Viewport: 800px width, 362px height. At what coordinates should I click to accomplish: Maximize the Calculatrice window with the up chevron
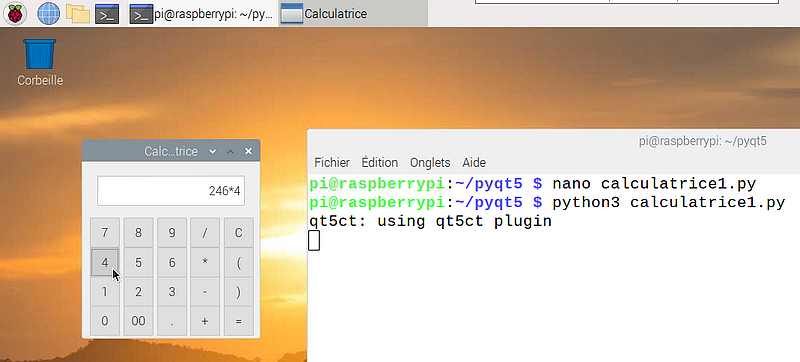[x=231, y=151]
